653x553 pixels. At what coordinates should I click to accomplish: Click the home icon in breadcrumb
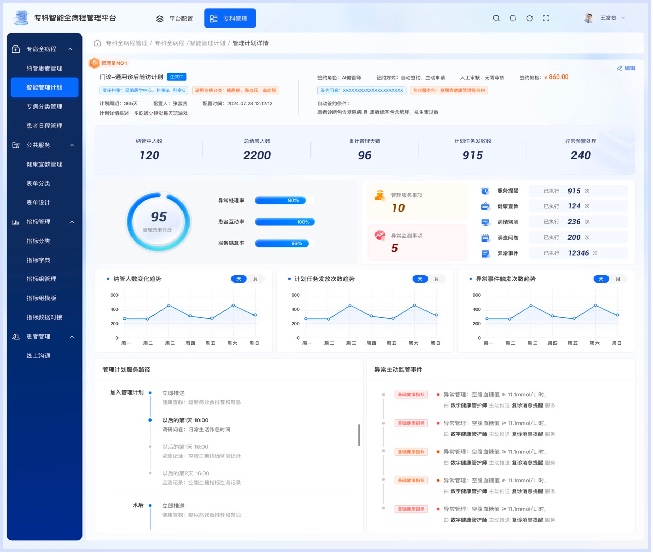click(x=97, y=43)
